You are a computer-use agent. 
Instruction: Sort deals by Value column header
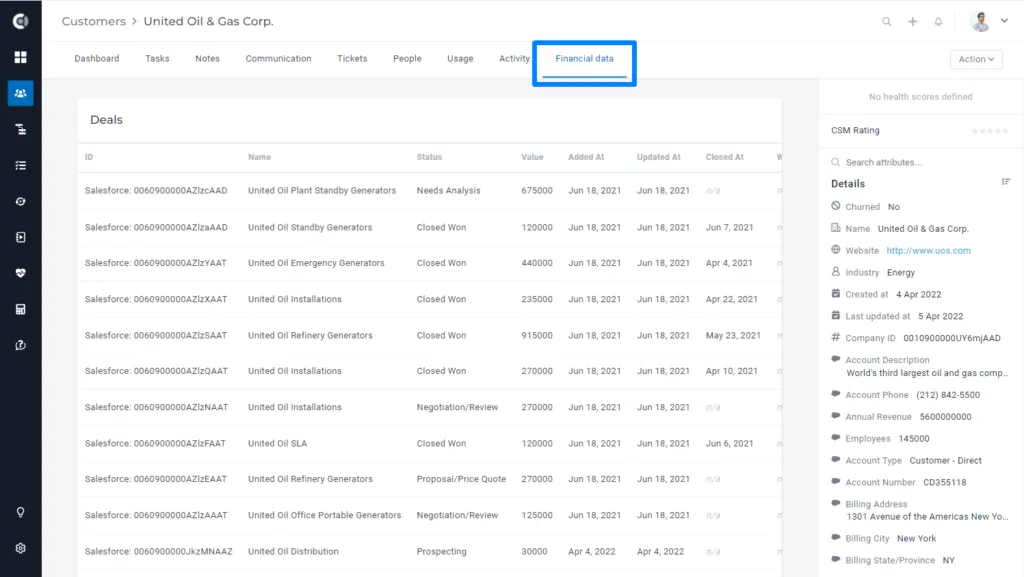pyautogui.click(x=532, y=157)
